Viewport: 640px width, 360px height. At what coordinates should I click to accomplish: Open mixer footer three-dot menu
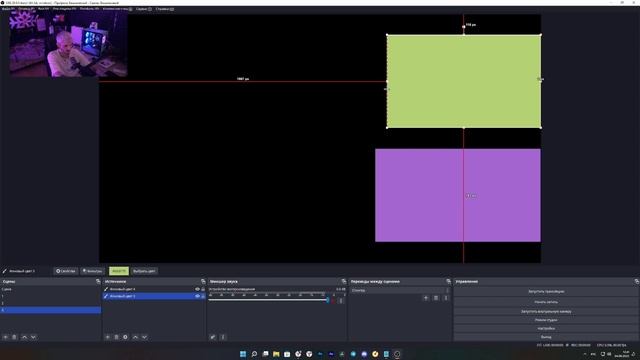223,337
